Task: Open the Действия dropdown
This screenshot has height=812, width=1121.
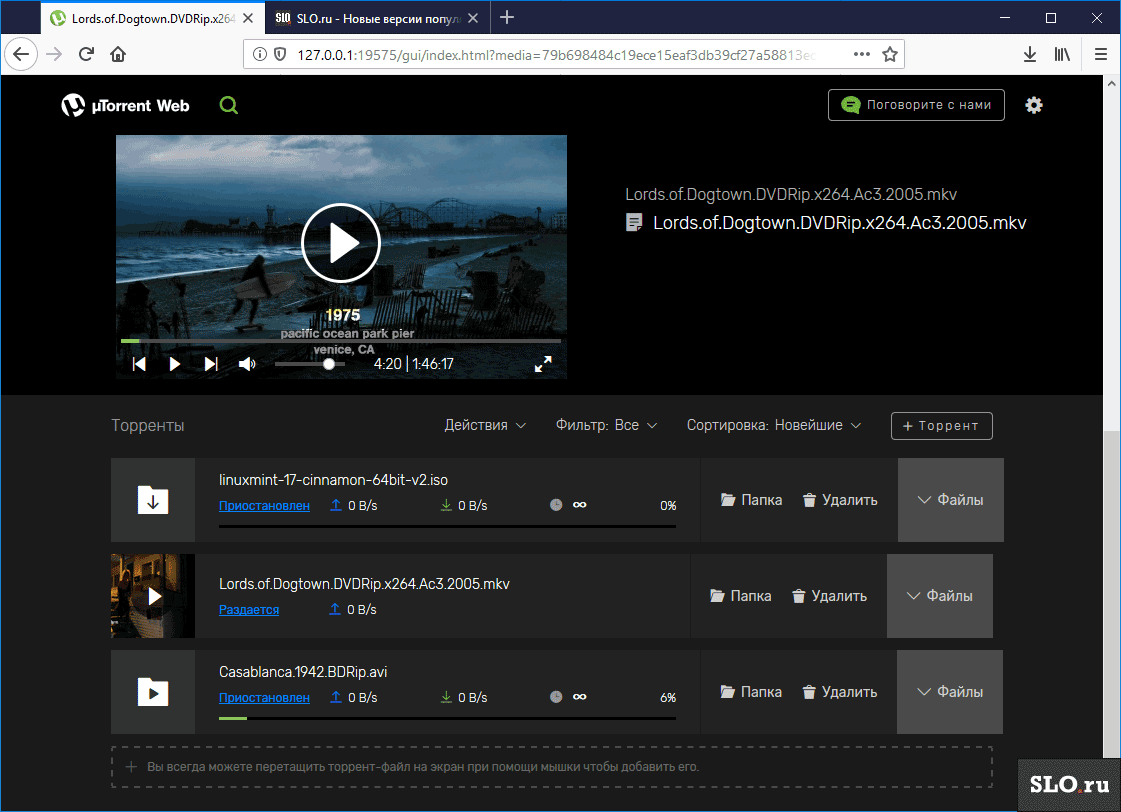Action: coord(485,425)
